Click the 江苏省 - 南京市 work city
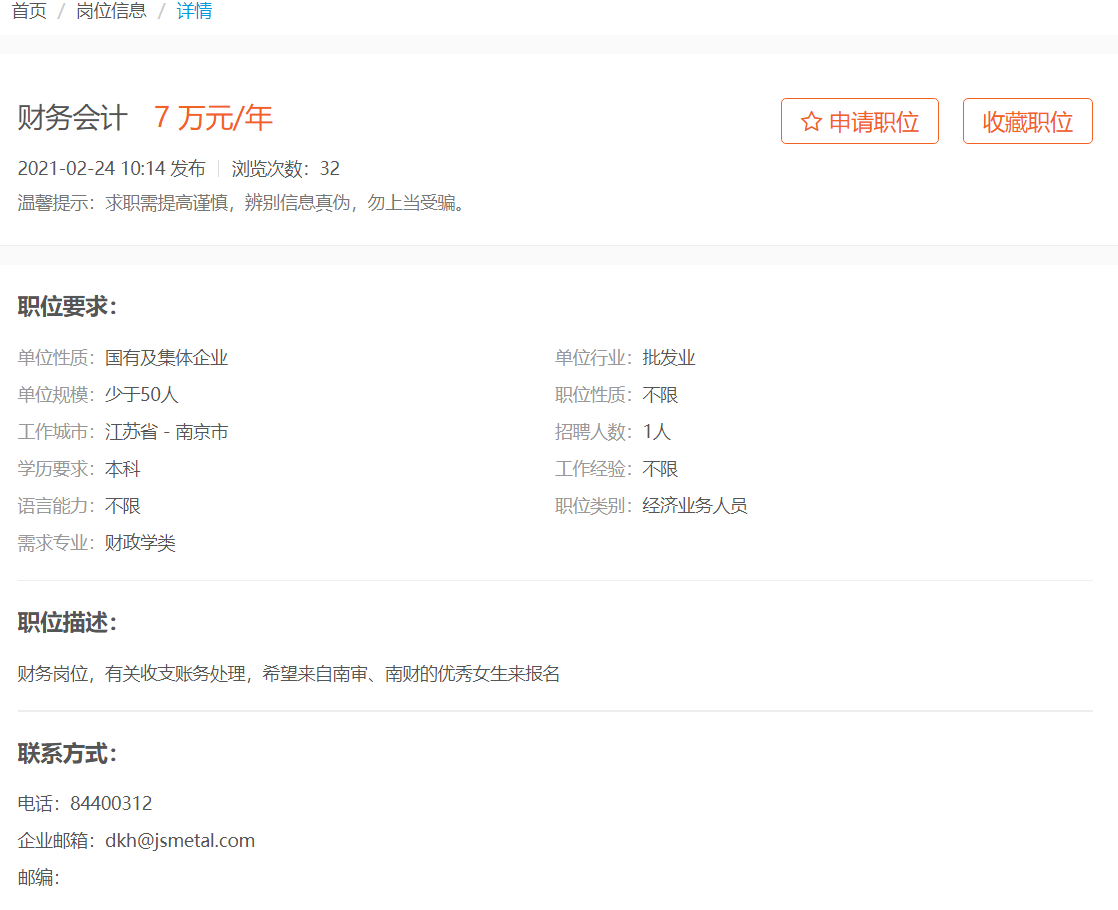The image size is (1118, 910). 166,432
